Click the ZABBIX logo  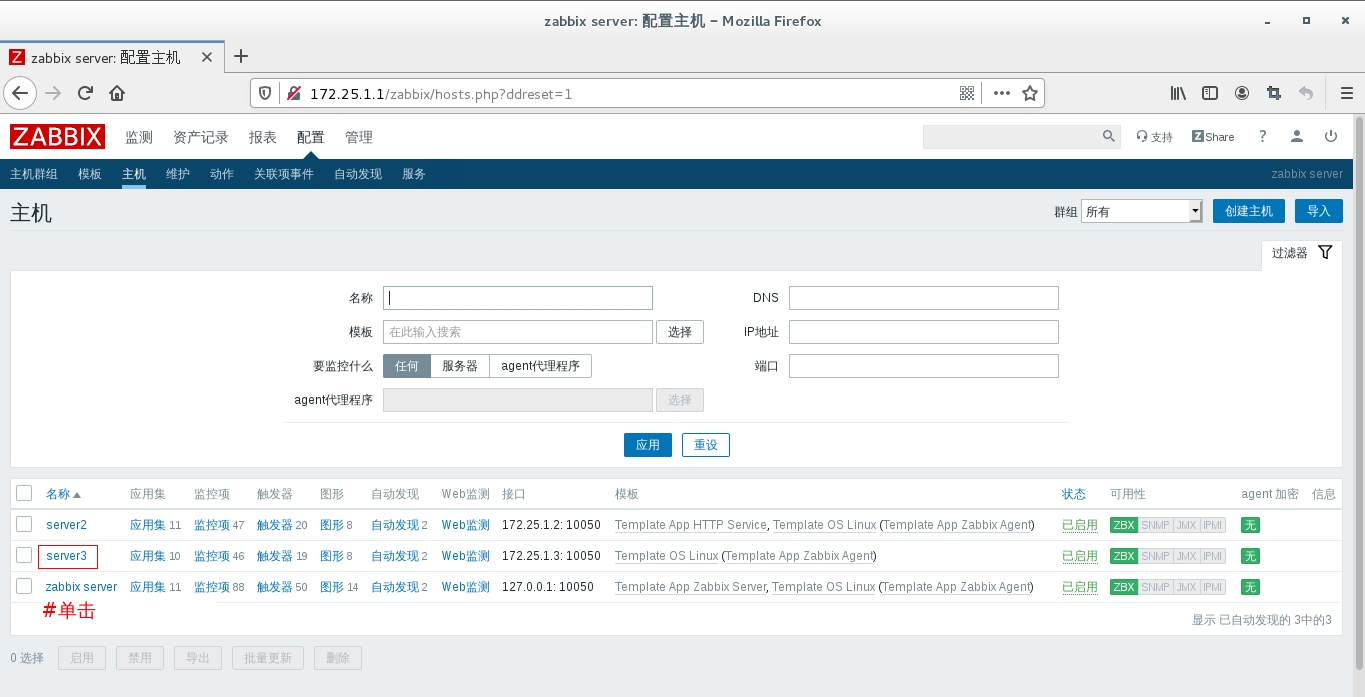(x=58, y=137)
